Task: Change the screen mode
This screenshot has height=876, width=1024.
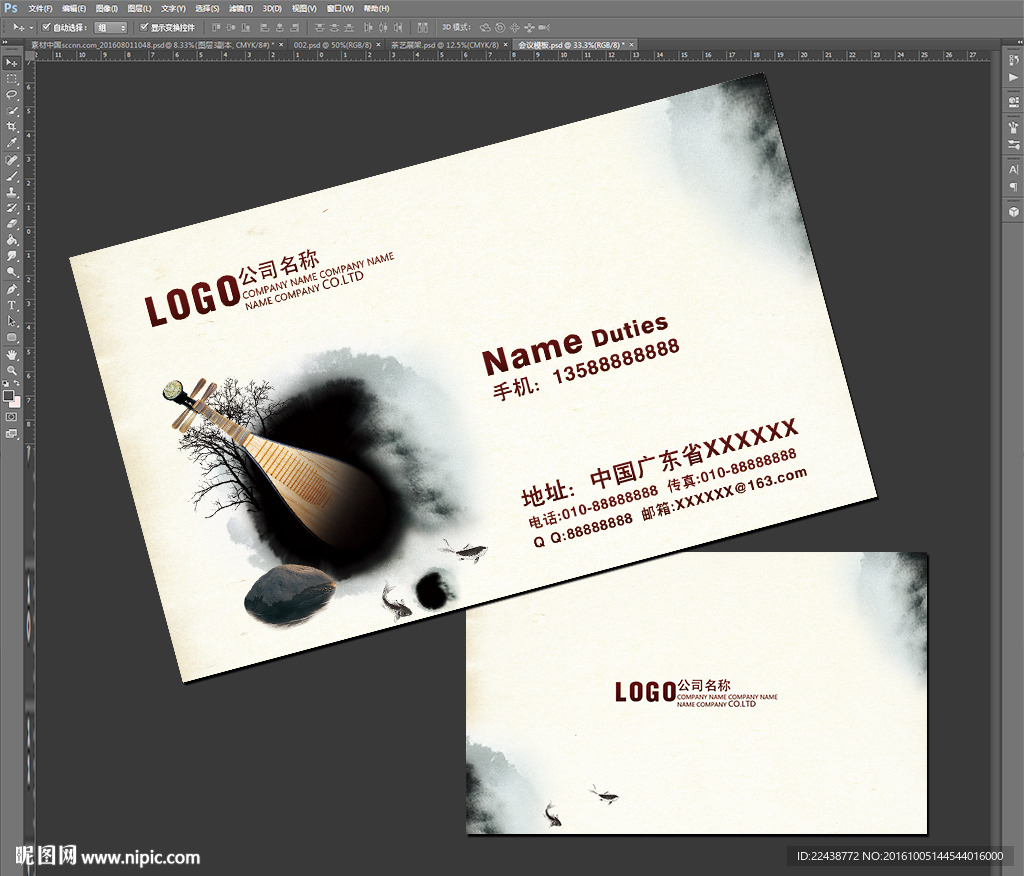Action: pyautogui.click(x=12, y=433)
